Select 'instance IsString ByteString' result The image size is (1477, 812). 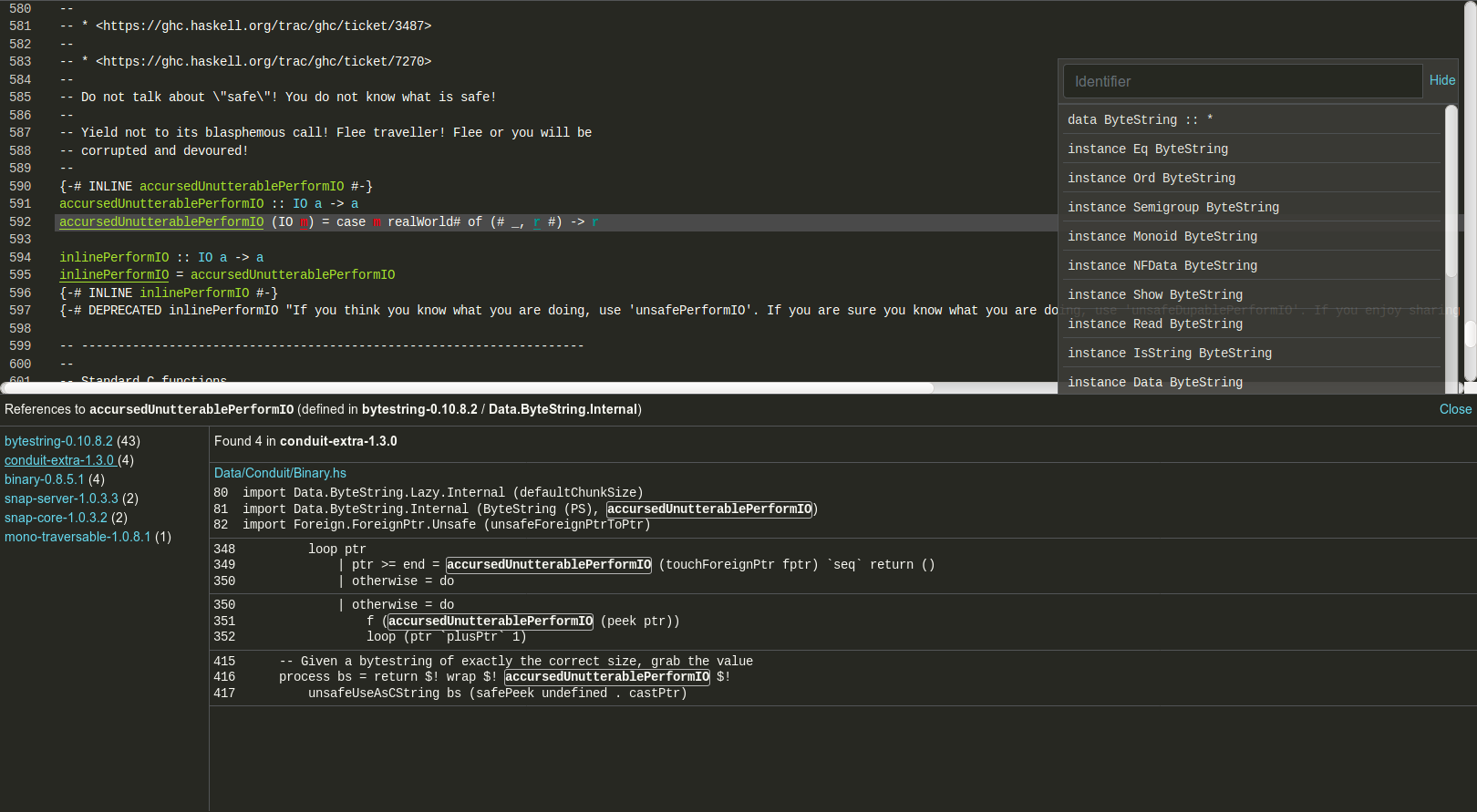point(1169,353)
